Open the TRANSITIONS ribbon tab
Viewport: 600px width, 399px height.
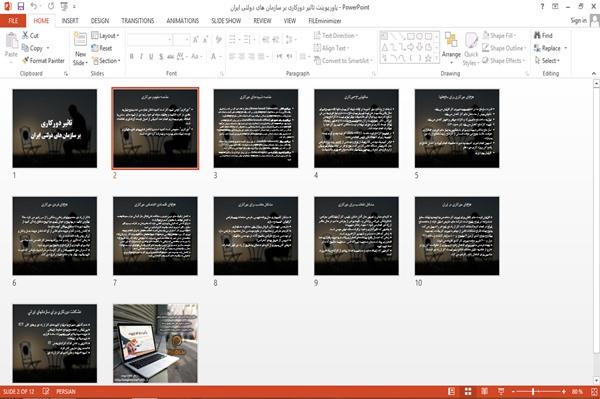pyautogui.click(x=138, y=21)
